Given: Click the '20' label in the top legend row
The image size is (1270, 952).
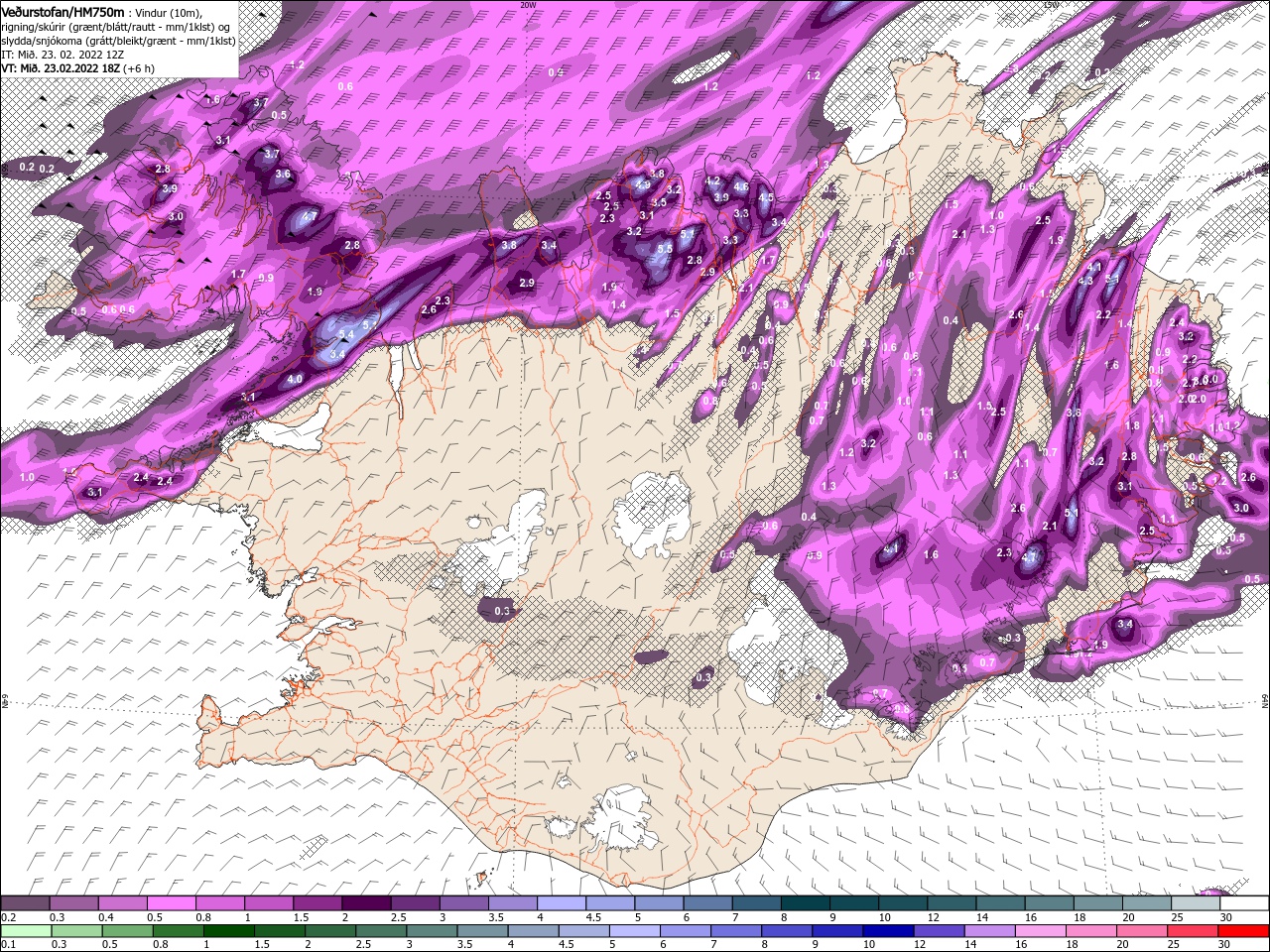Looking at the screenshot, I should tap(1128, 917).
